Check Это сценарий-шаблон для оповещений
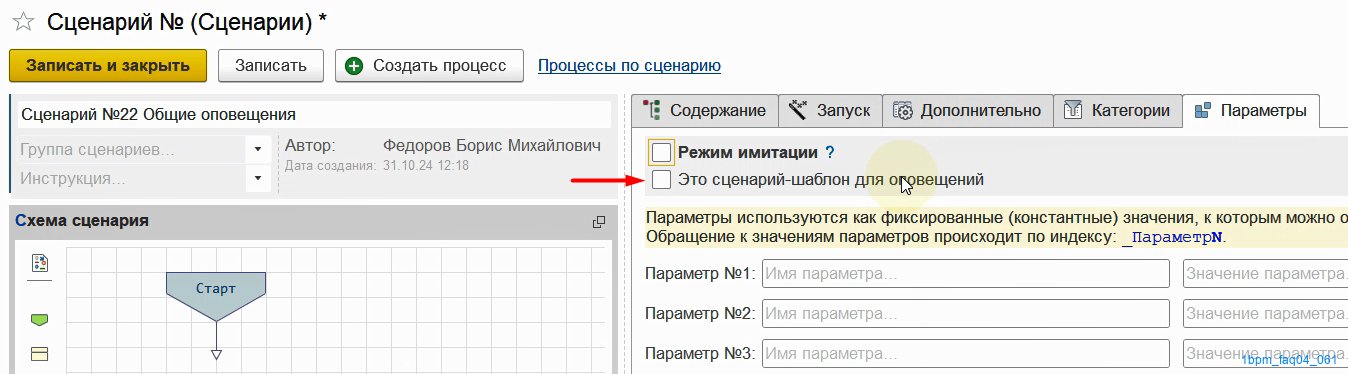1348x374 pixels. coord(661,180)
